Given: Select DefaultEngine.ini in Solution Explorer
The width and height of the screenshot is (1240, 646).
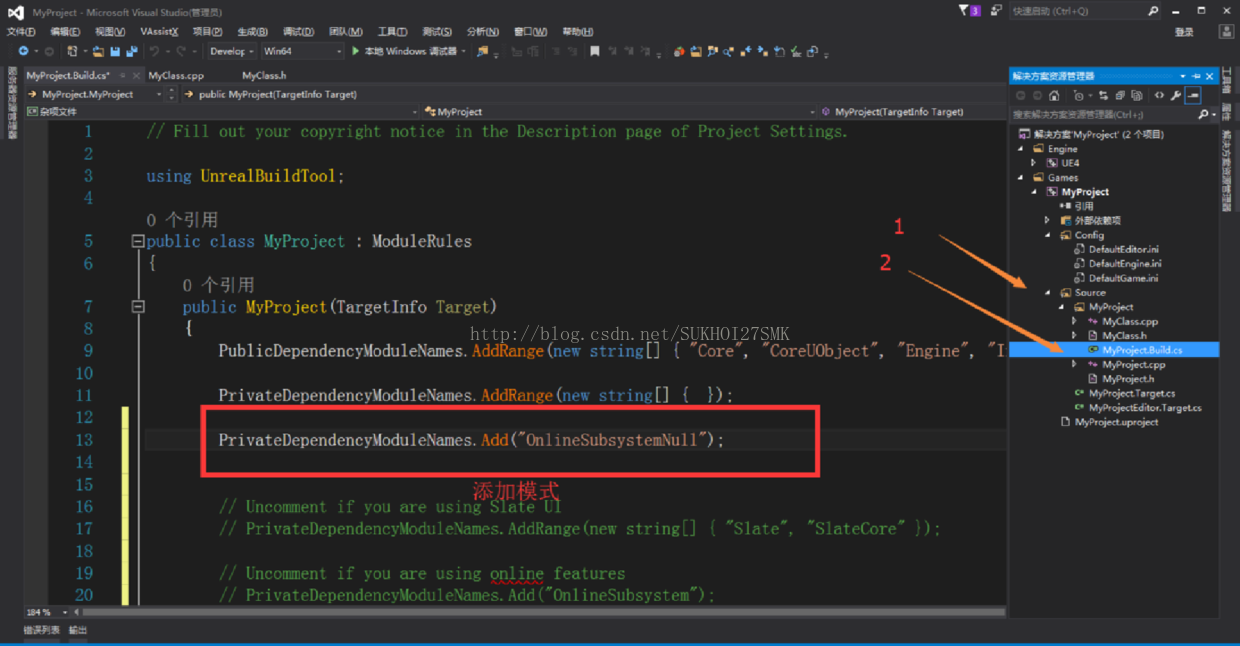Looking at the screenshot, I should pos(1125,263).
